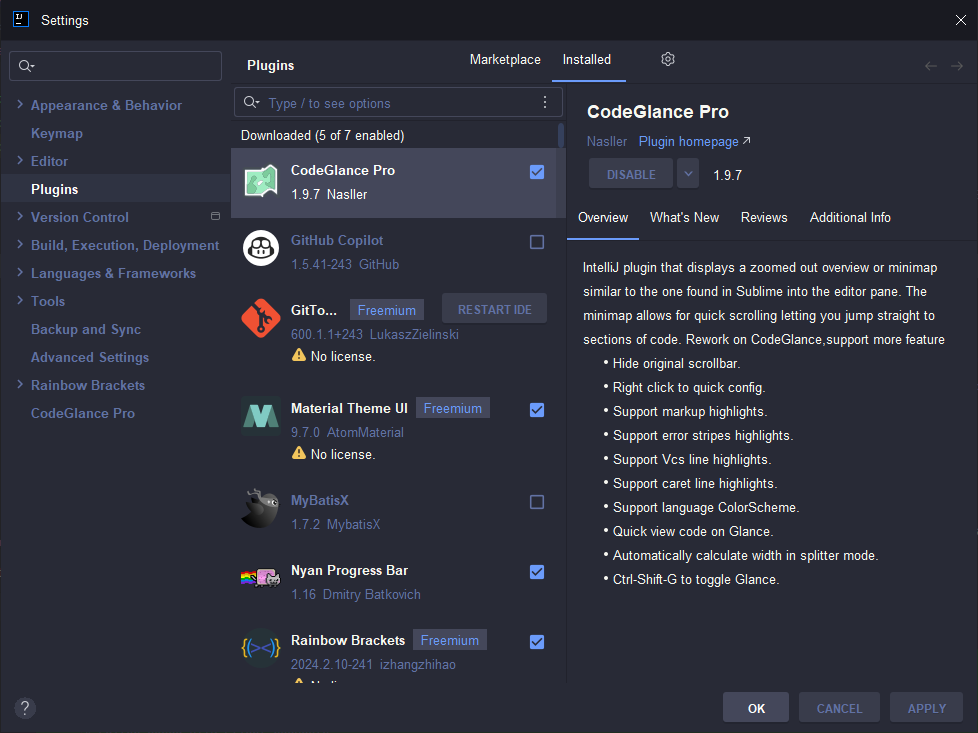Expand the Tools settings node
978x733 pixels.
click(x=20, y=300)
